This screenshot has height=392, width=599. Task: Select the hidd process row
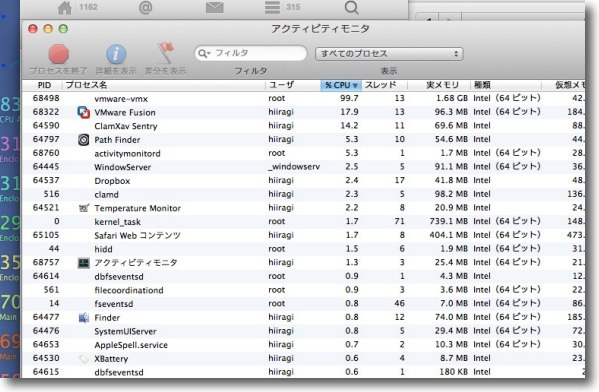303,249
